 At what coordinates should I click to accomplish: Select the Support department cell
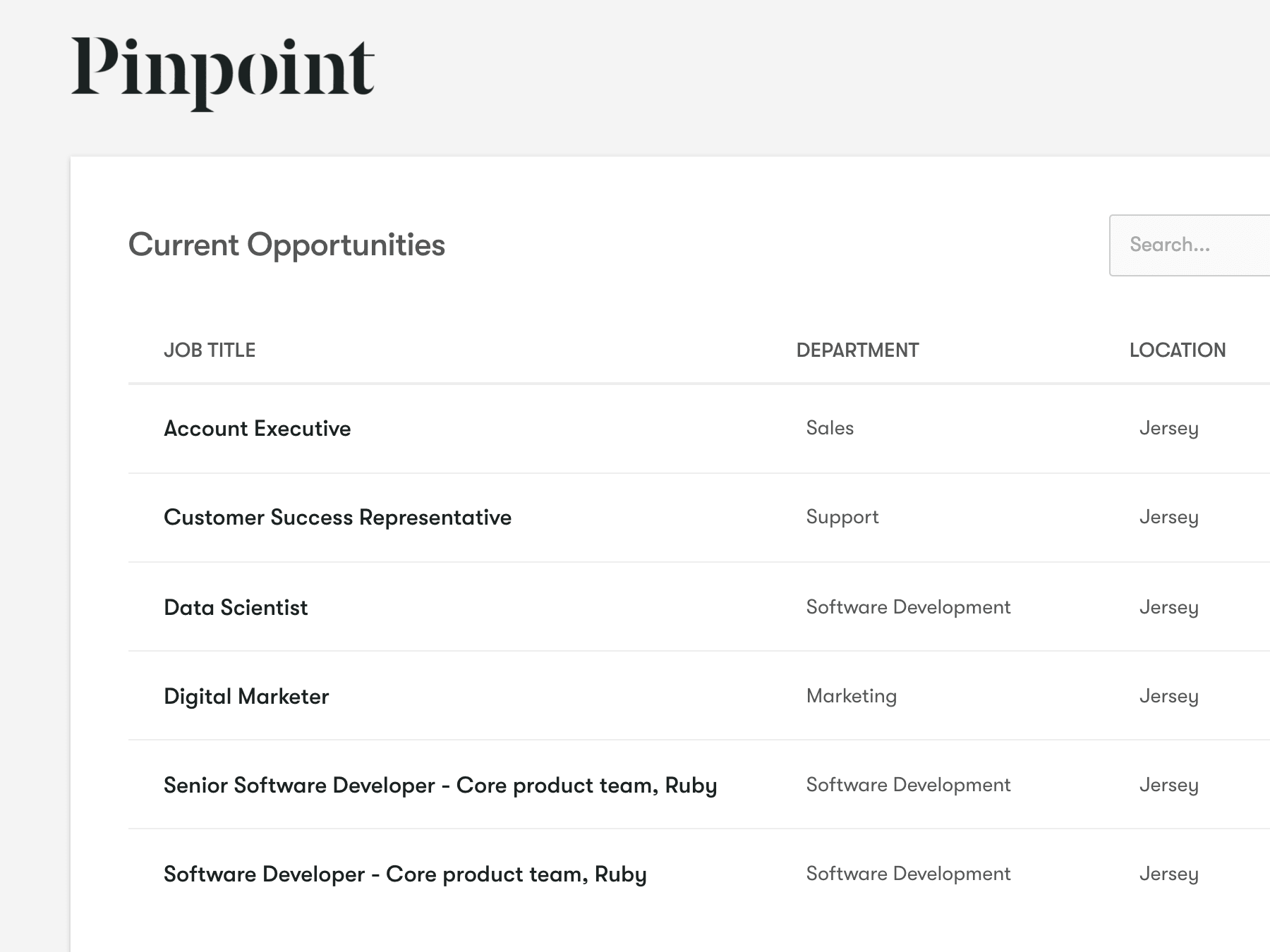[x=842, y=518]
